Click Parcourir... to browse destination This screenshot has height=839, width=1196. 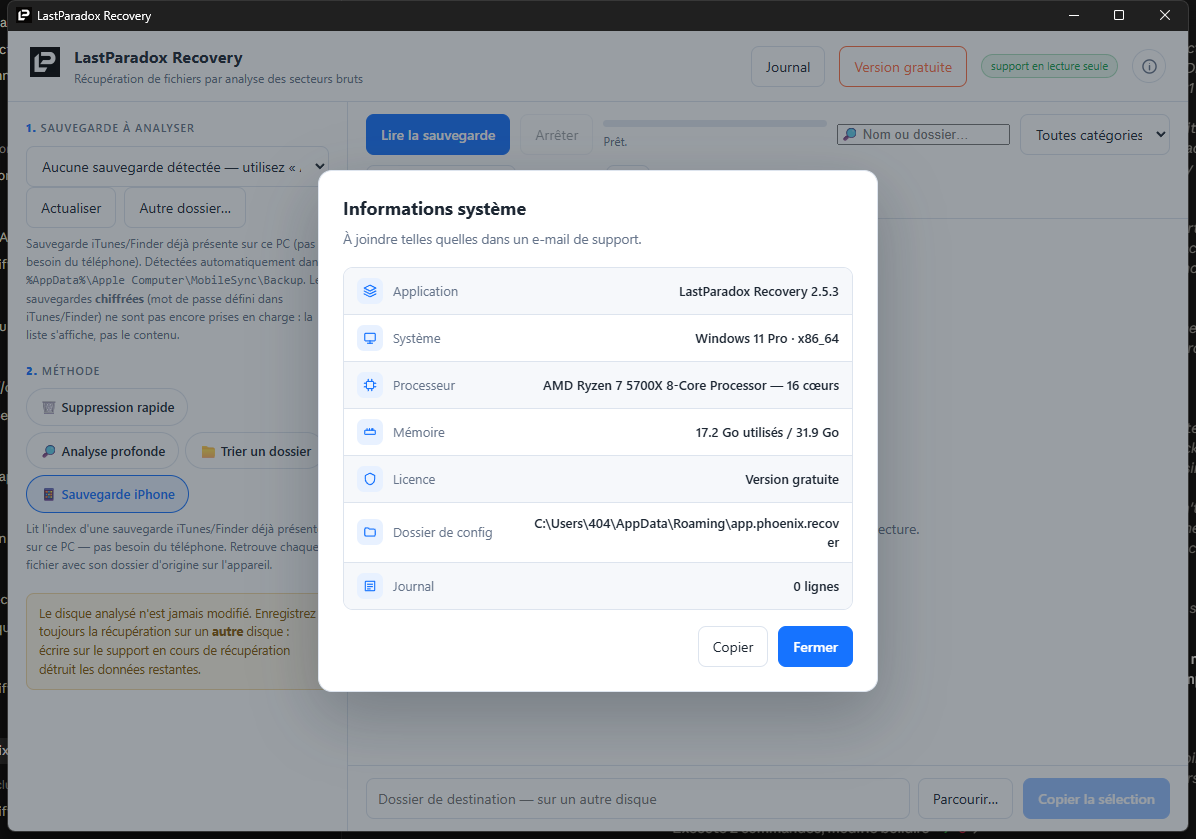click(x=966, y=799)
